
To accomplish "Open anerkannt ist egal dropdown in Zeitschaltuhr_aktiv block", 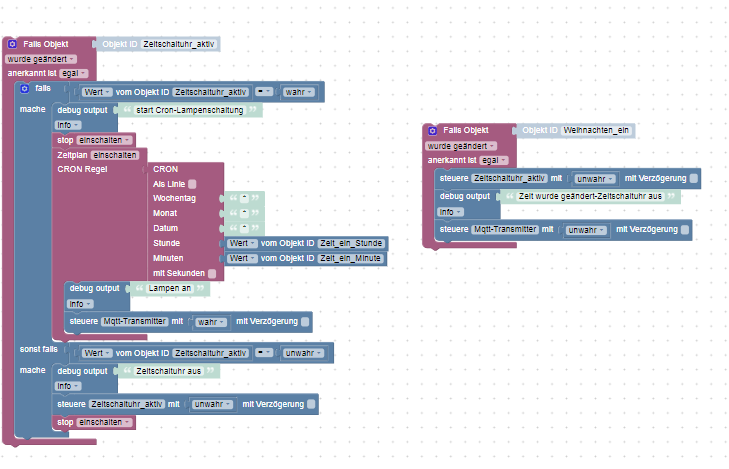I will click(x=74, y=73).
